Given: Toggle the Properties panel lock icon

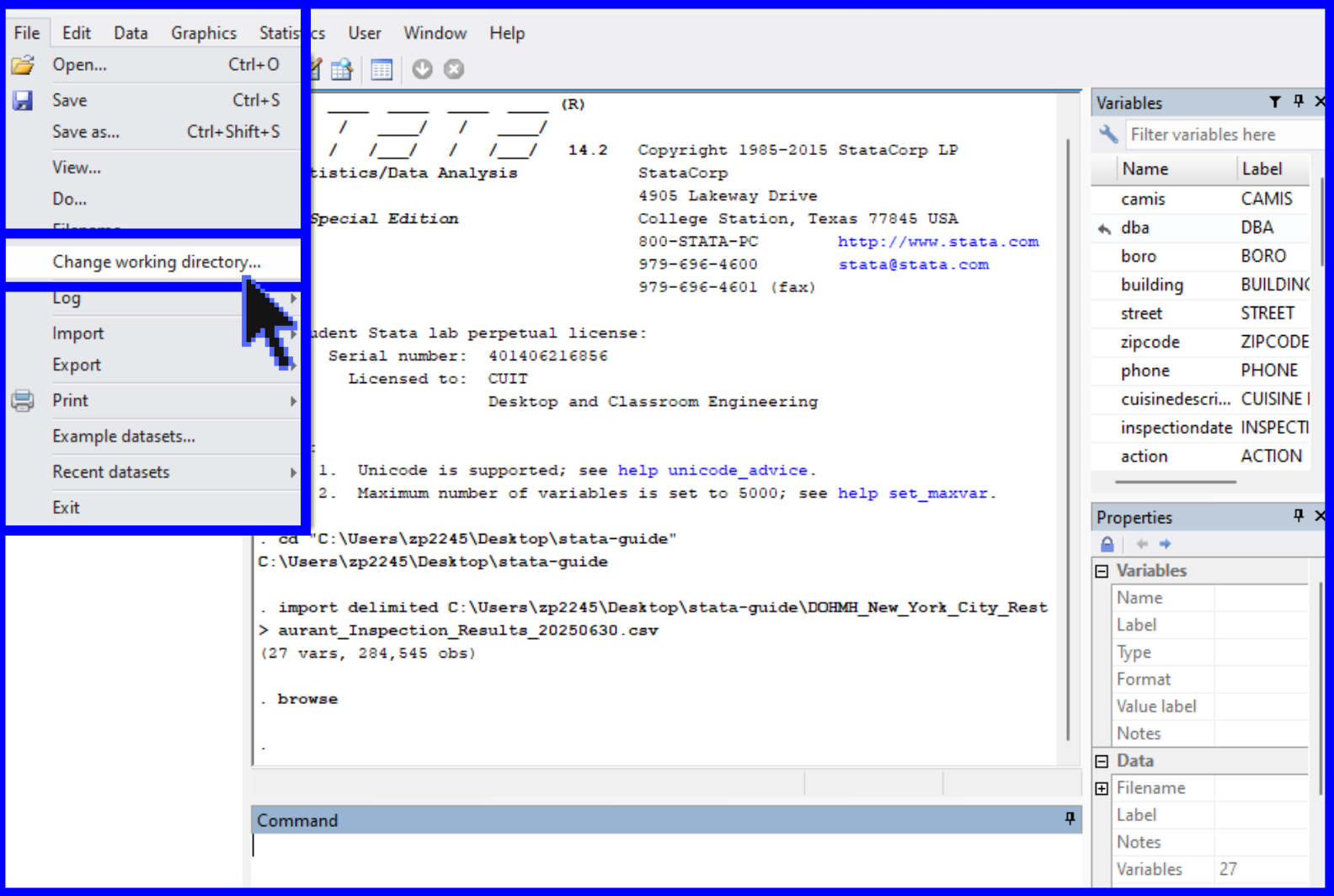Looking at the screenshot, I should (1107, 544).
